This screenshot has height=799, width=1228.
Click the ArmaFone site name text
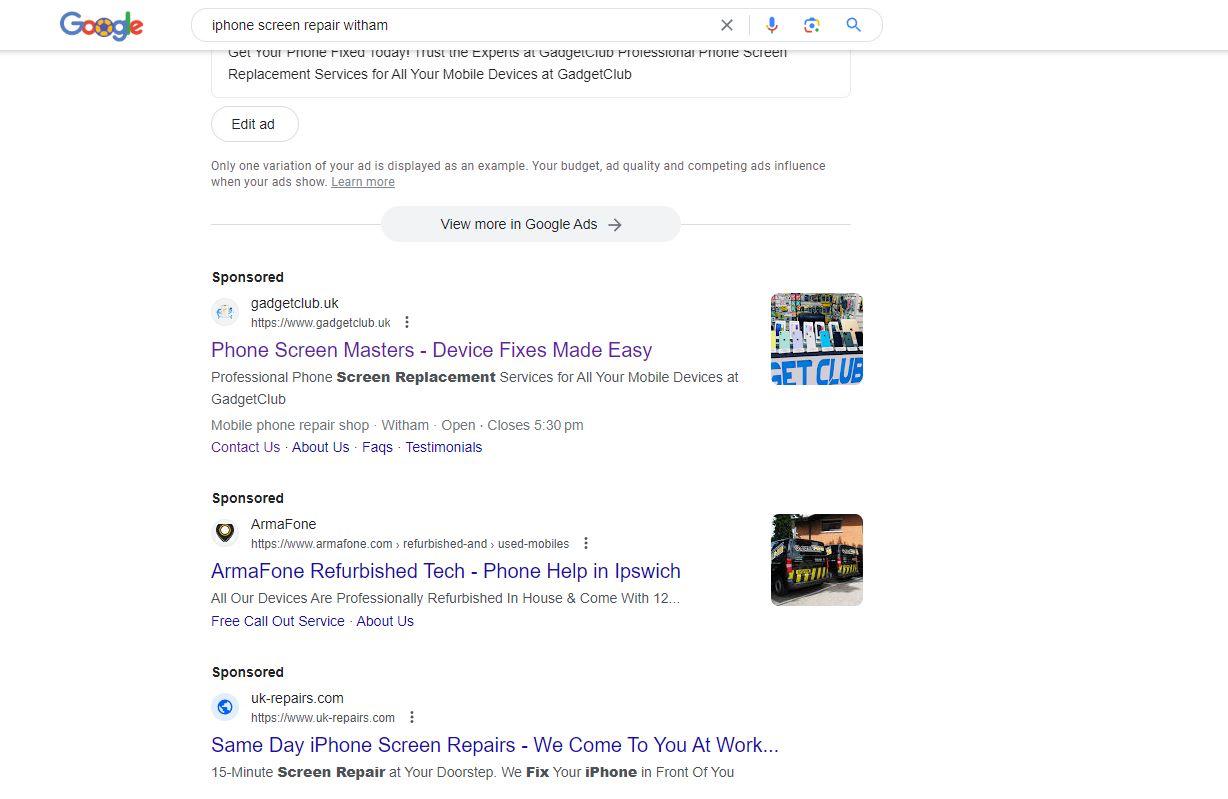pos(283,524)
